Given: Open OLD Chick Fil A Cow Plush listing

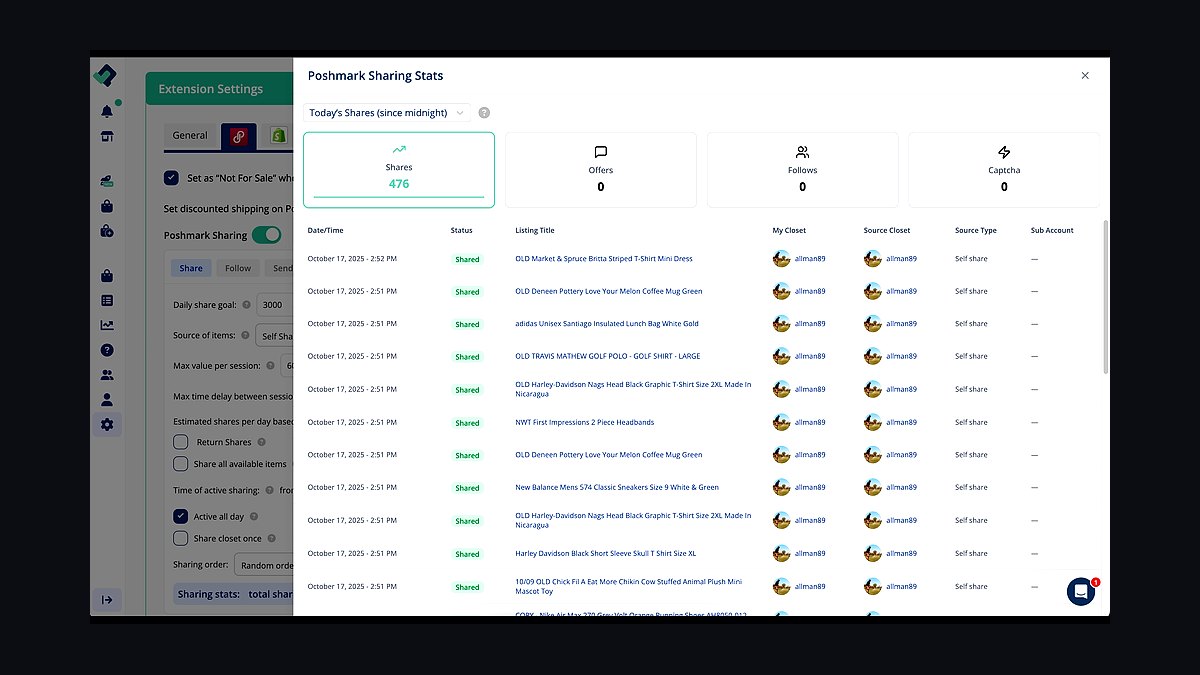Looking at the screenshot, I should [x=629, y=586].
